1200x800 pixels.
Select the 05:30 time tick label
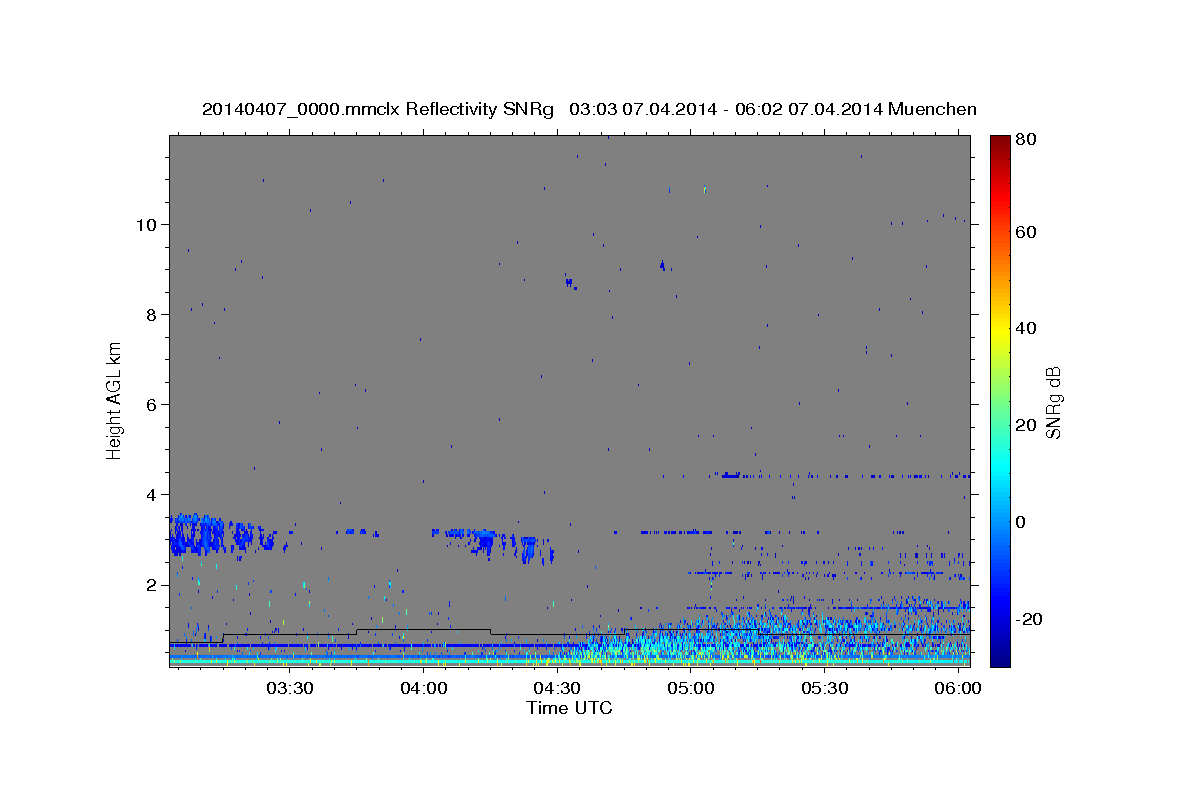point(824,689)
